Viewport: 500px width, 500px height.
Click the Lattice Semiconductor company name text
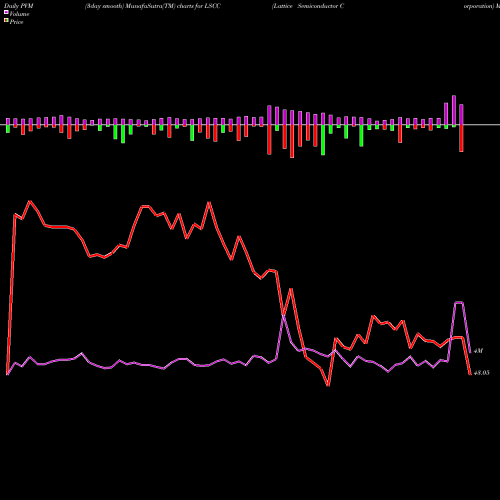(x=308, y=6)
